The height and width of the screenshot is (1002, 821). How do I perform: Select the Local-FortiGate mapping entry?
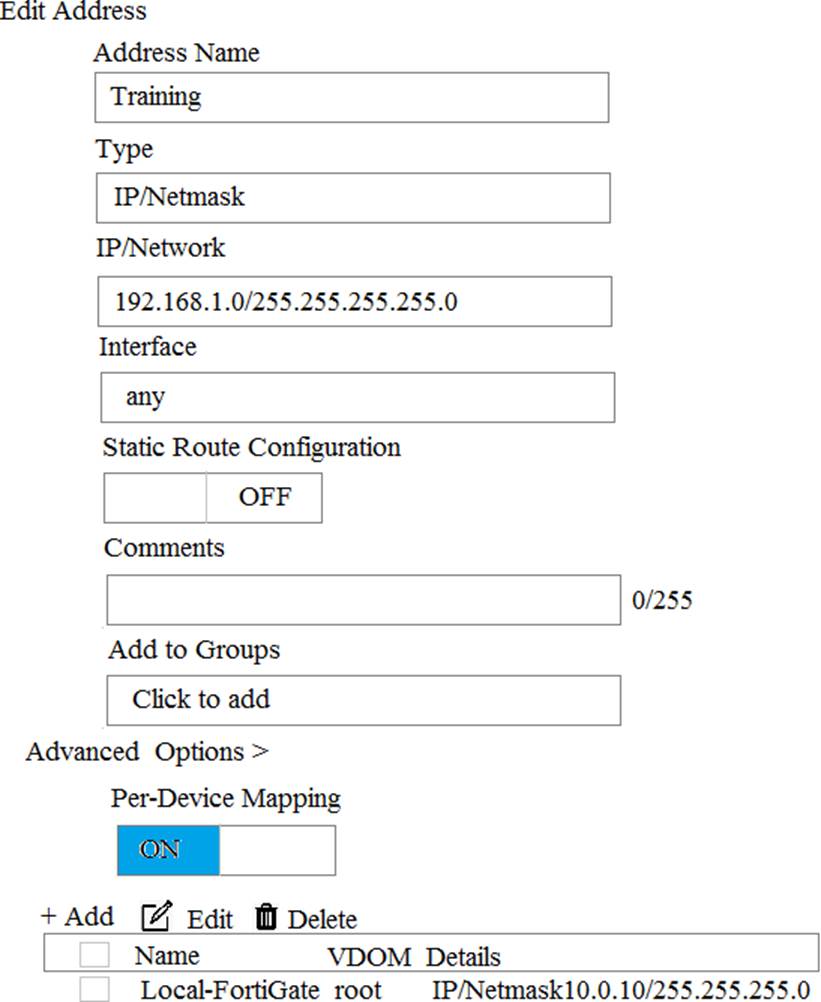(229, 990)
